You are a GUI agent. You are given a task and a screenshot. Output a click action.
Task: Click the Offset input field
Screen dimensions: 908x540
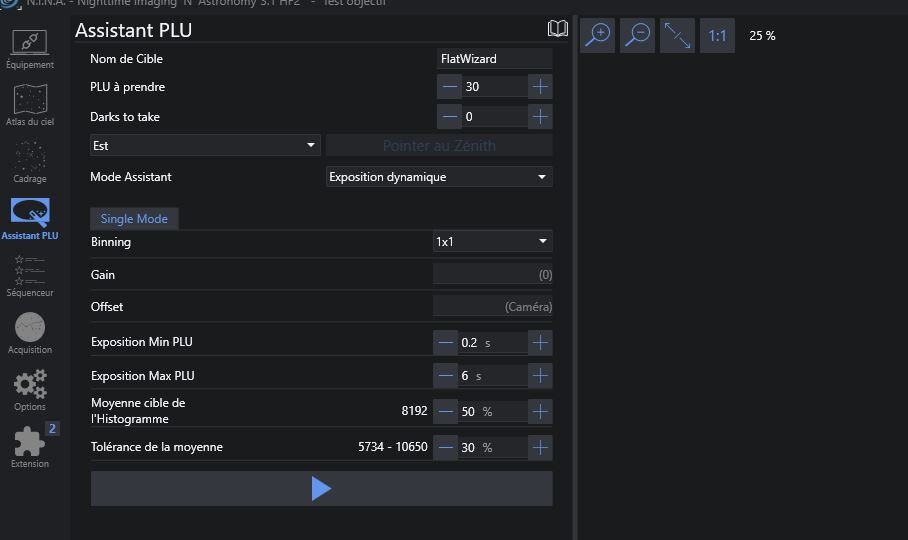[x=492, y=307]
